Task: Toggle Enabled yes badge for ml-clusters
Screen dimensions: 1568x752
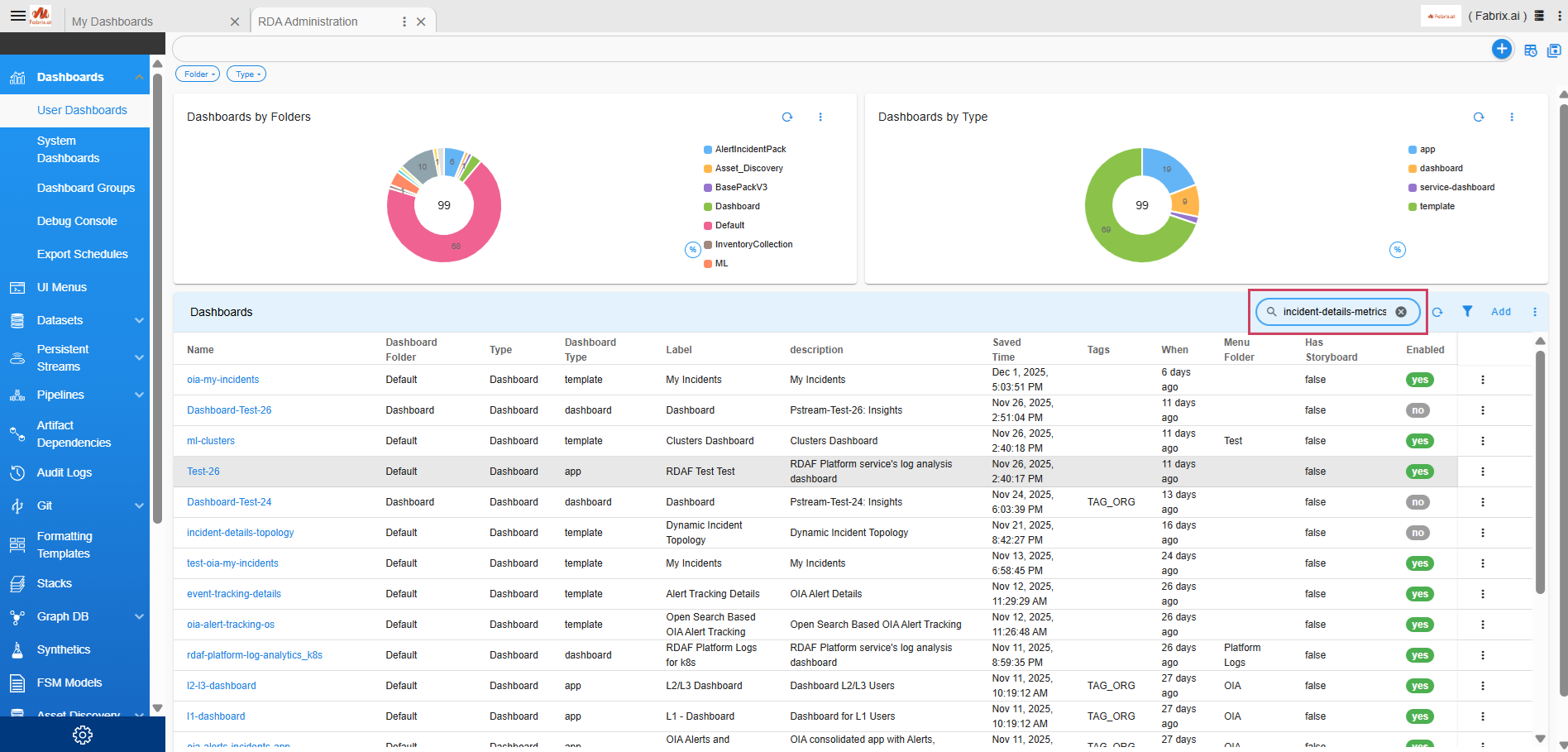Action: point(1419,441)
